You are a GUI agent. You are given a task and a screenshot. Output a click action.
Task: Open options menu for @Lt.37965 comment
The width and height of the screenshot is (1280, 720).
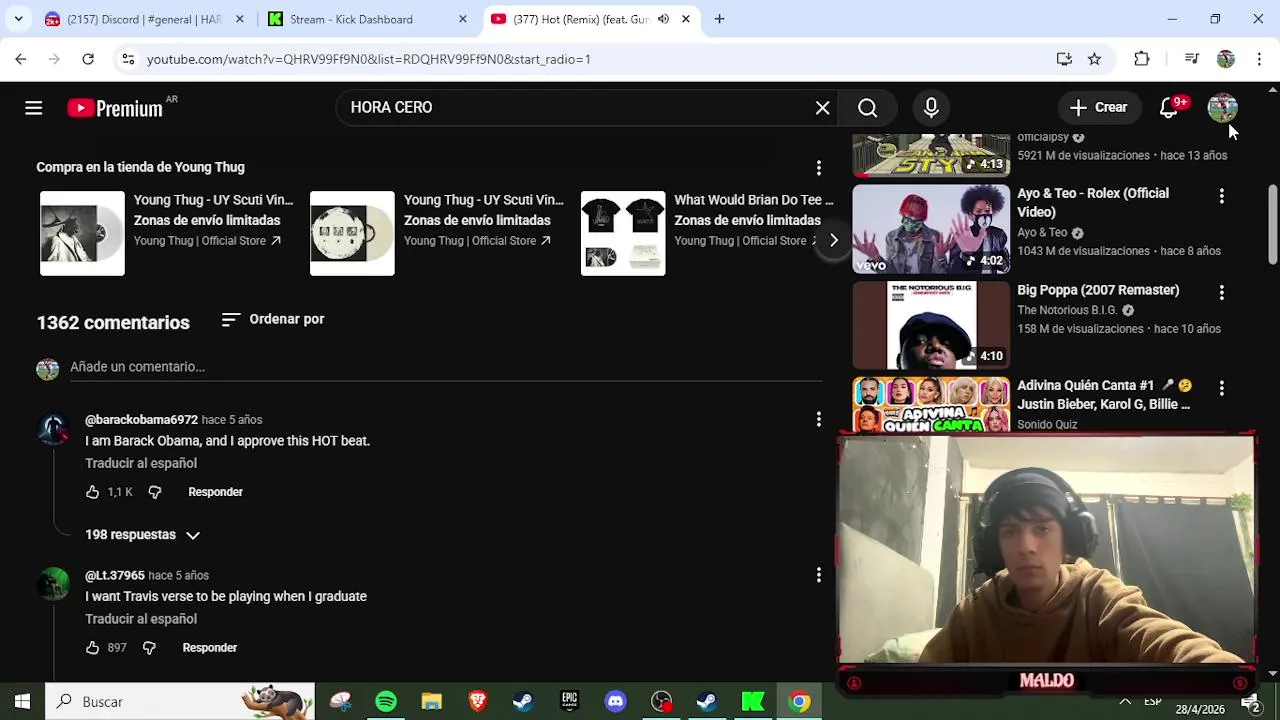coord(818,576)
